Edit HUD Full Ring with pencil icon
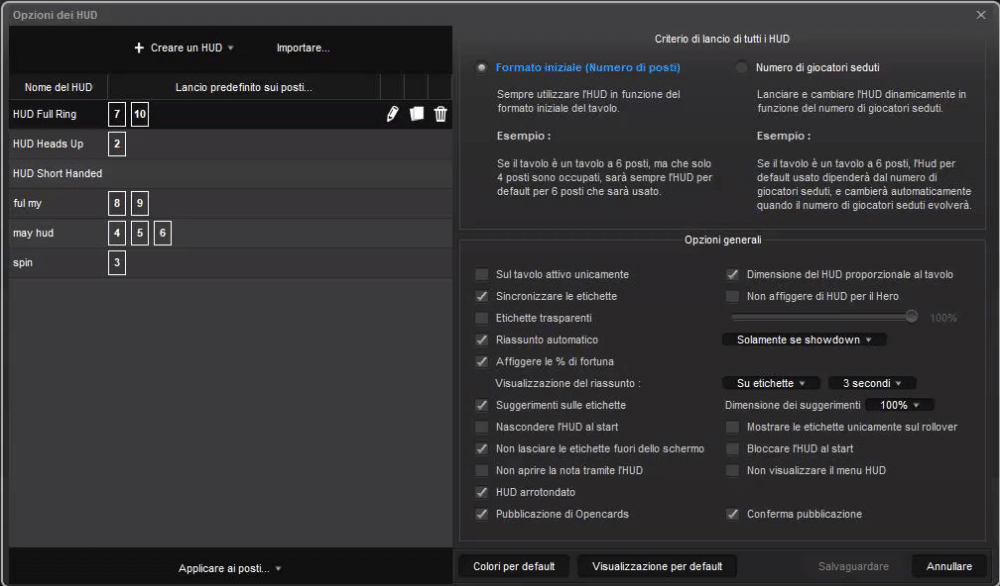Screen dimensions: 1000x586 392,114
